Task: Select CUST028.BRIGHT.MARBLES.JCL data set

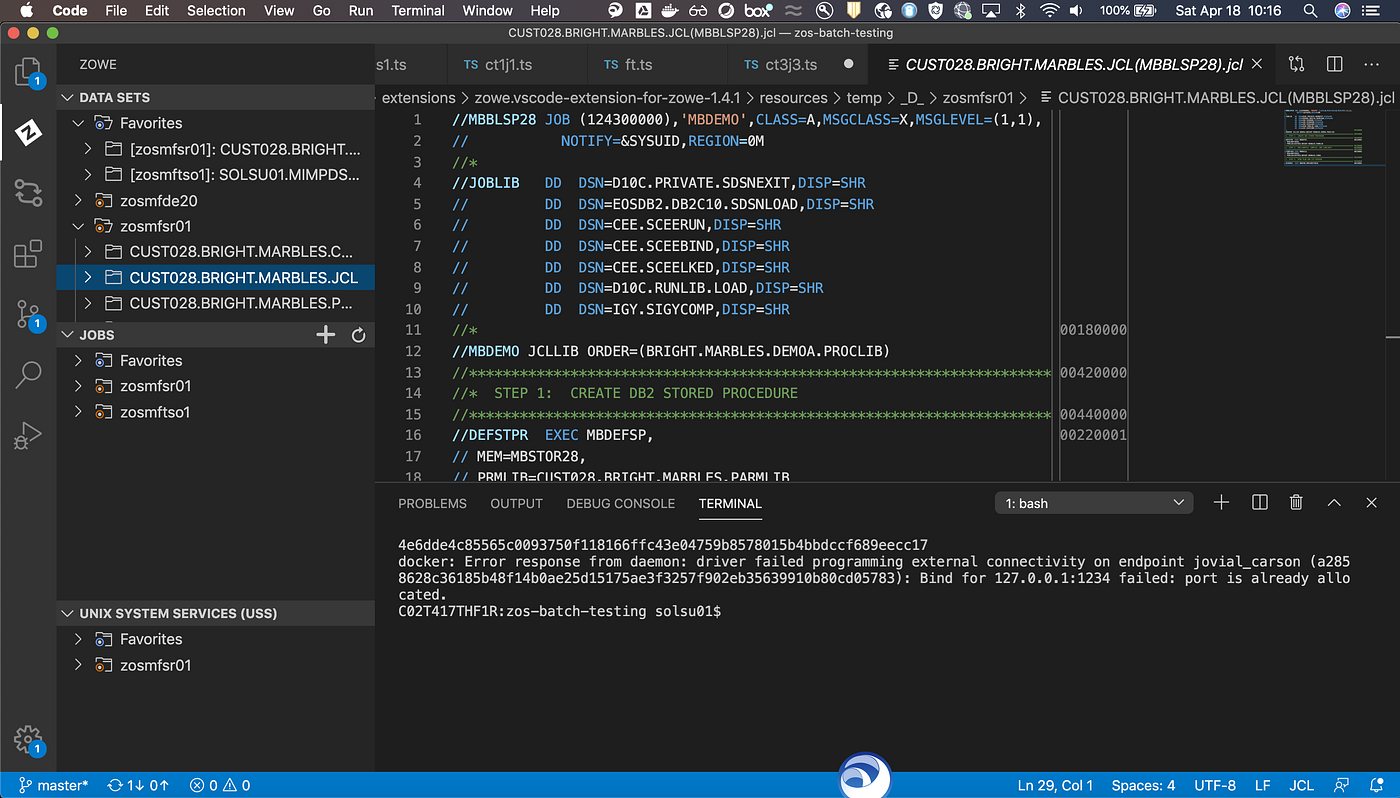Action: pyautogui.click(x=243, y=277)
